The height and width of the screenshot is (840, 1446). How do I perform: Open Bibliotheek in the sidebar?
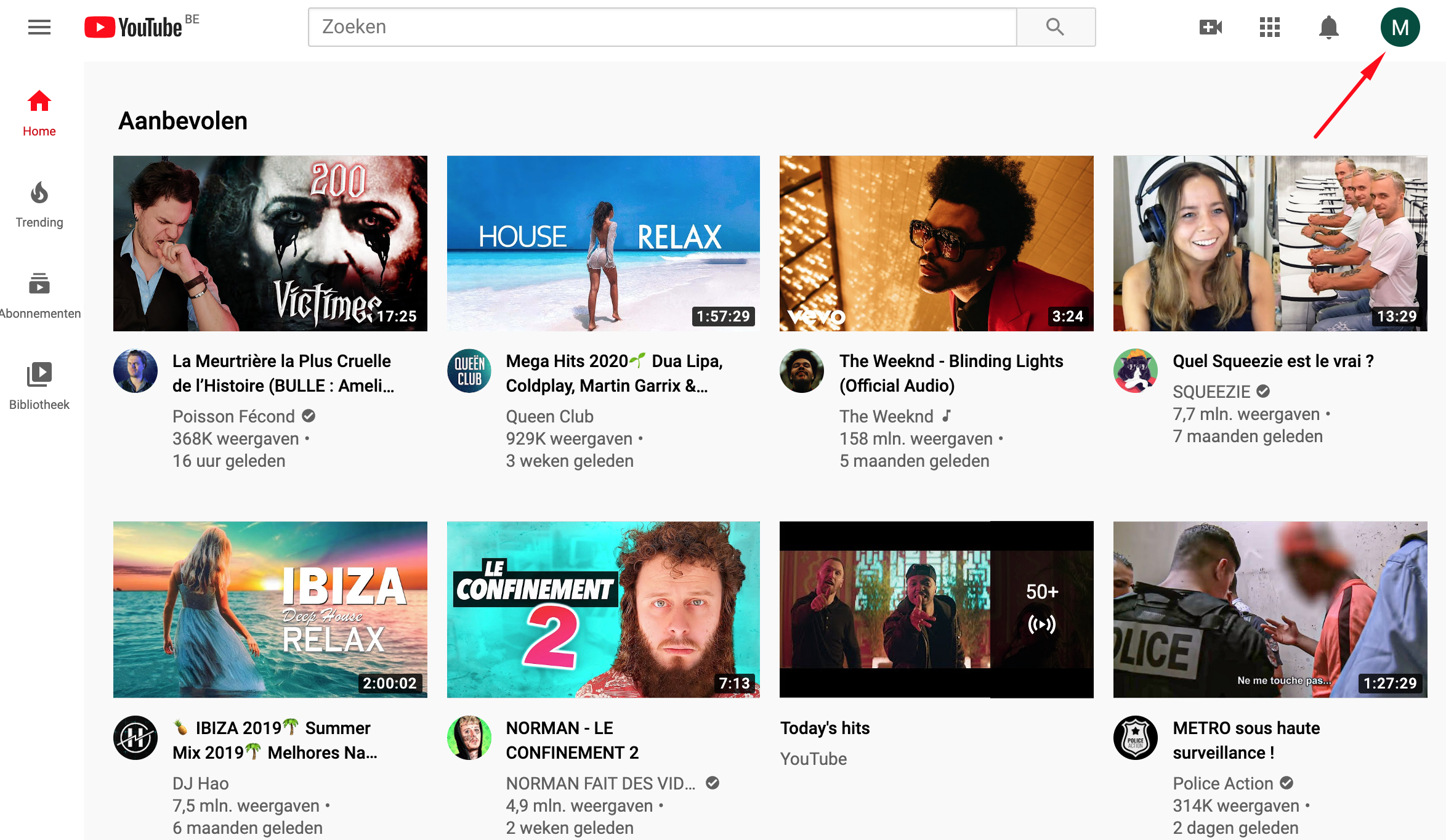39,387
